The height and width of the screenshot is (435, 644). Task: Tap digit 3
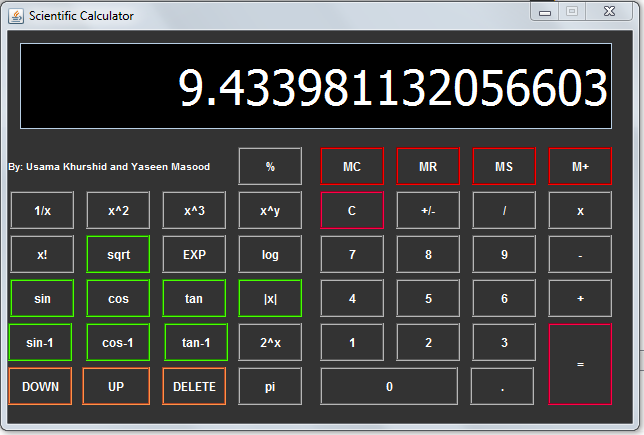504,342
